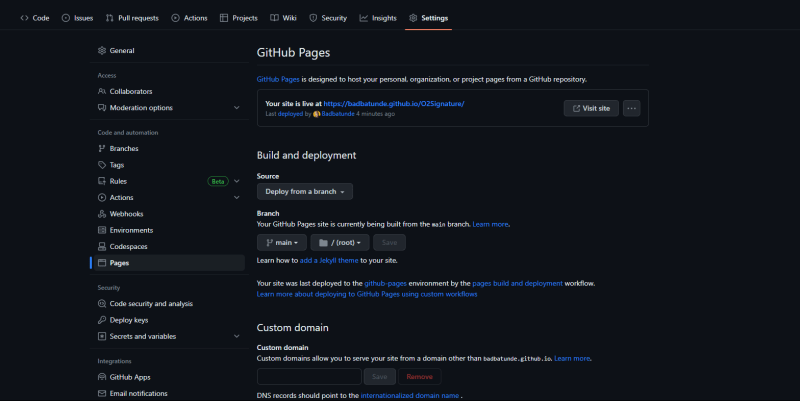This screenshot has width=800, height=401.
Task: Open the three-dots menu beside Visit site
Action: 631,108
